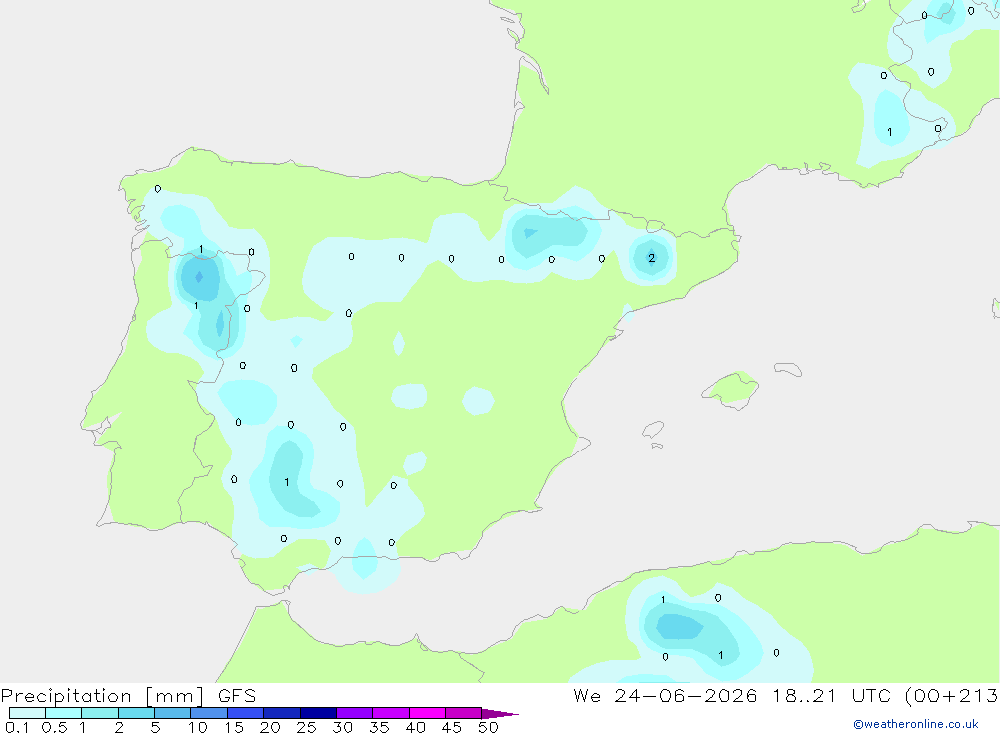Click the 'We' weekday abbreviation
This screenshot has height=733, width=1000.
pyautogui.click(x=587, y=695)
